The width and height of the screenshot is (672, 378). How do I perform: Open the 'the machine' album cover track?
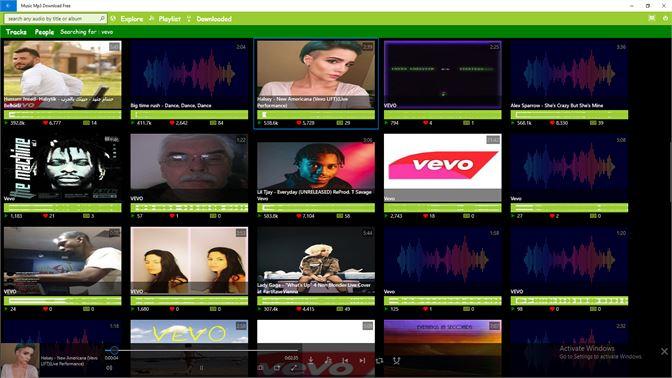click(x=63, y=168)
